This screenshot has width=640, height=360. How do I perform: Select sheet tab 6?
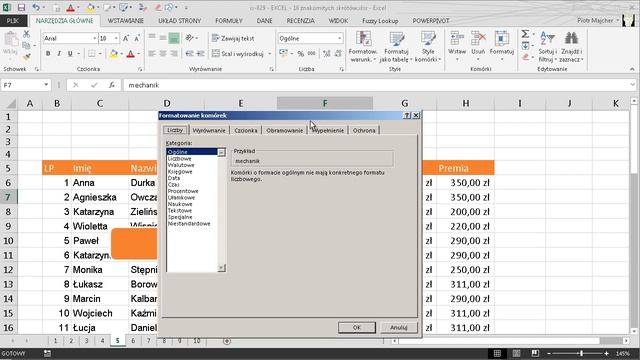click(133, 341)
